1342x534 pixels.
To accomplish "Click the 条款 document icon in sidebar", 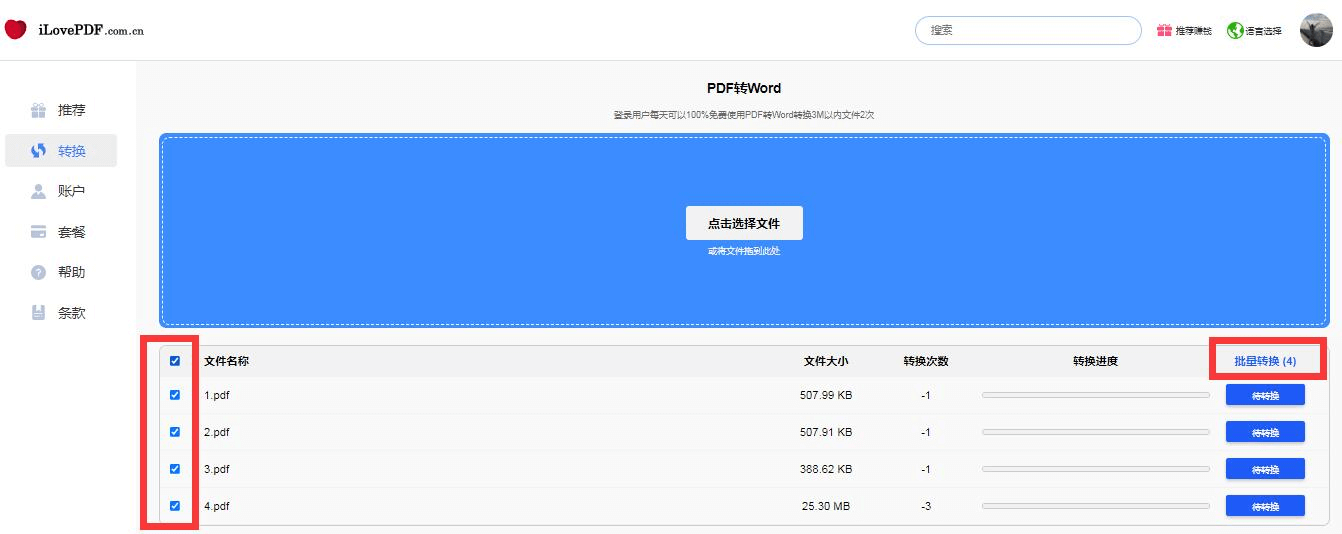I will [39, 313].
